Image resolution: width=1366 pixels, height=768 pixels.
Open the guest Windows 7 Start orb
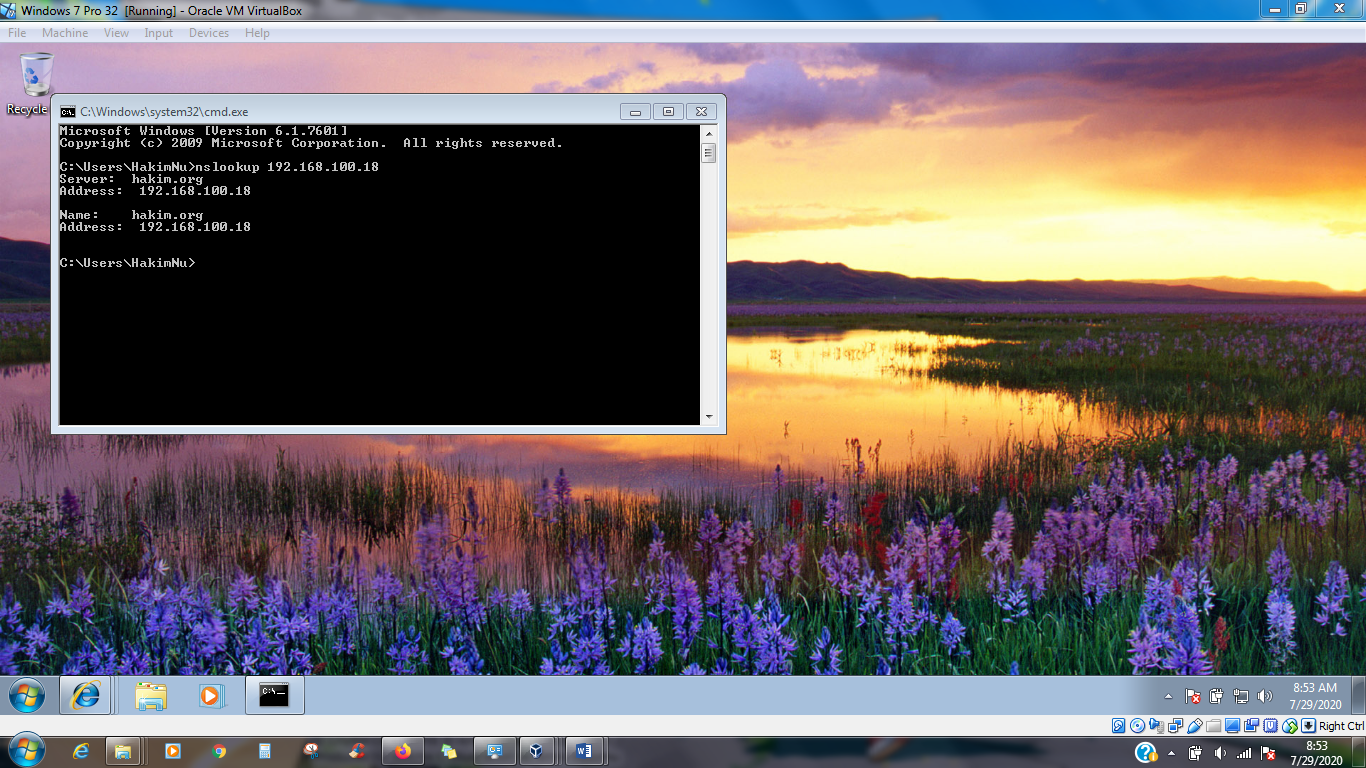(27, 695)
